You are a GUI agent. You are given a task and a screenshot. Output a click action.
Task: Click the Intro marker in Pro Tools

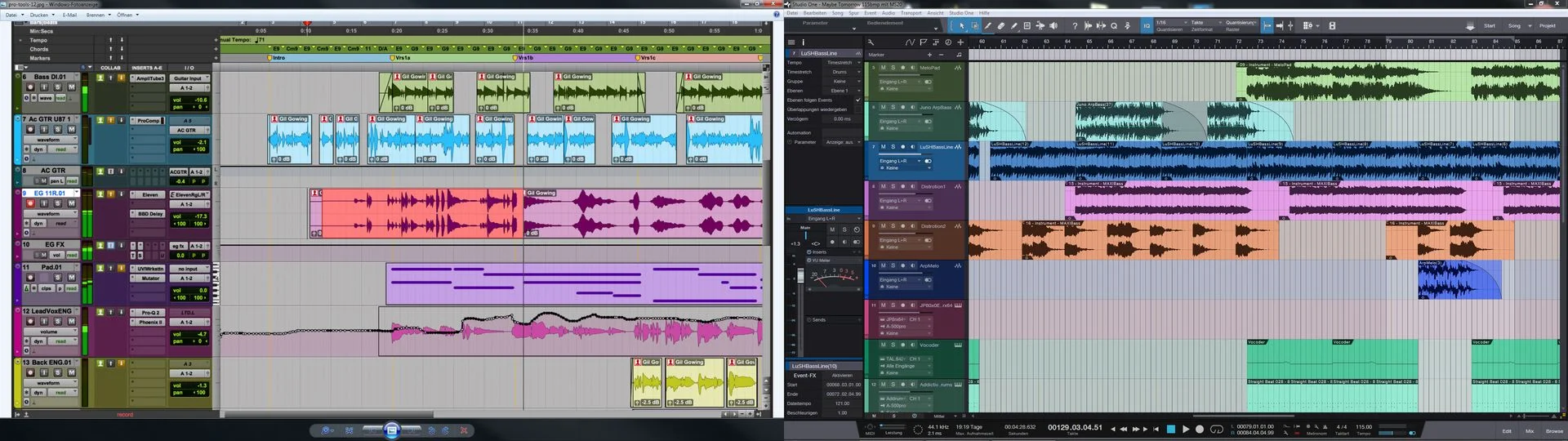pyautogui.click(x=279, y=58)
